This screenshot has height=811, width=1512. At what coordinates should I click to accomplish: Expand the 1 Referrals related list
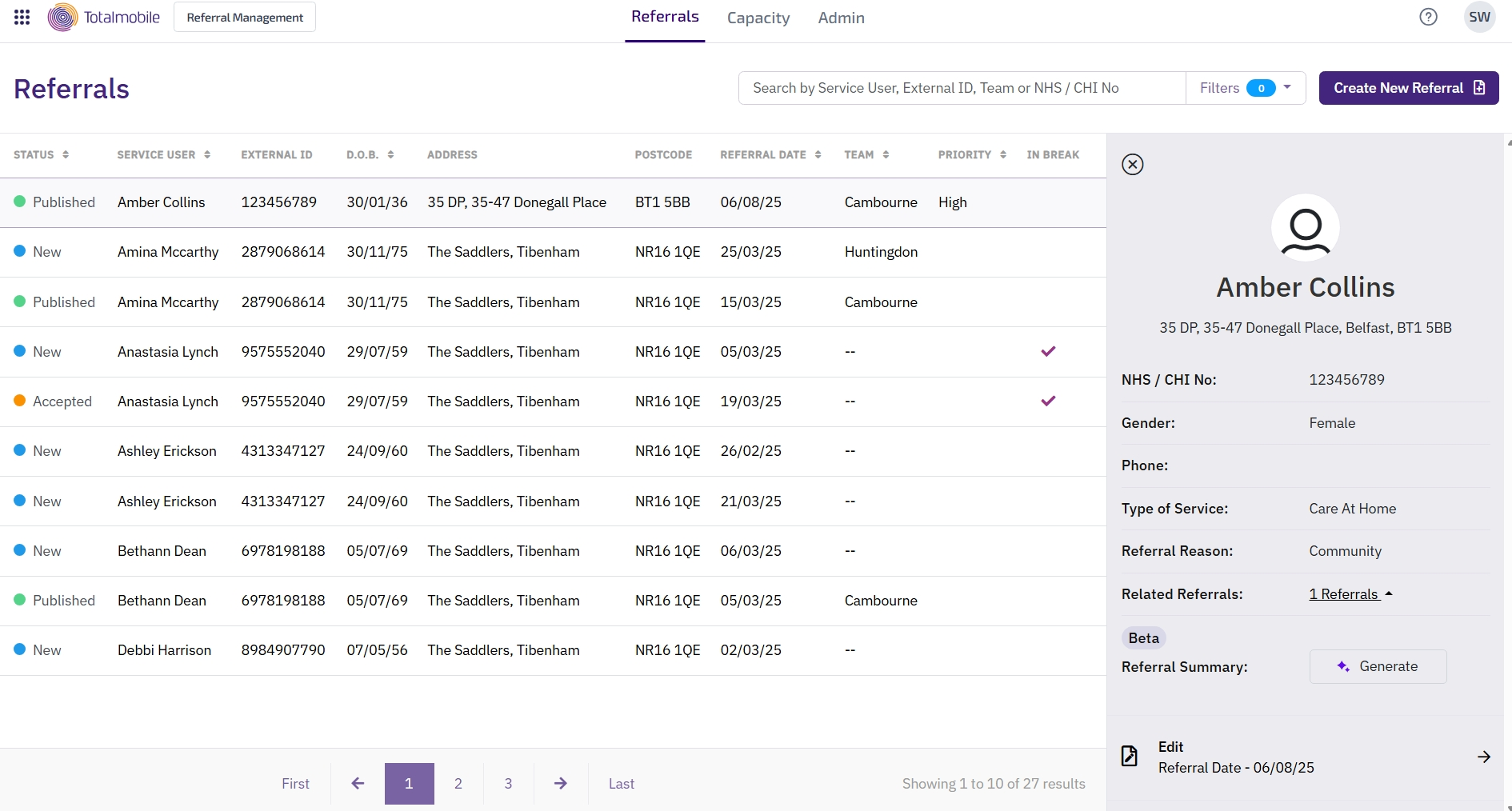tap(1350, 594)
